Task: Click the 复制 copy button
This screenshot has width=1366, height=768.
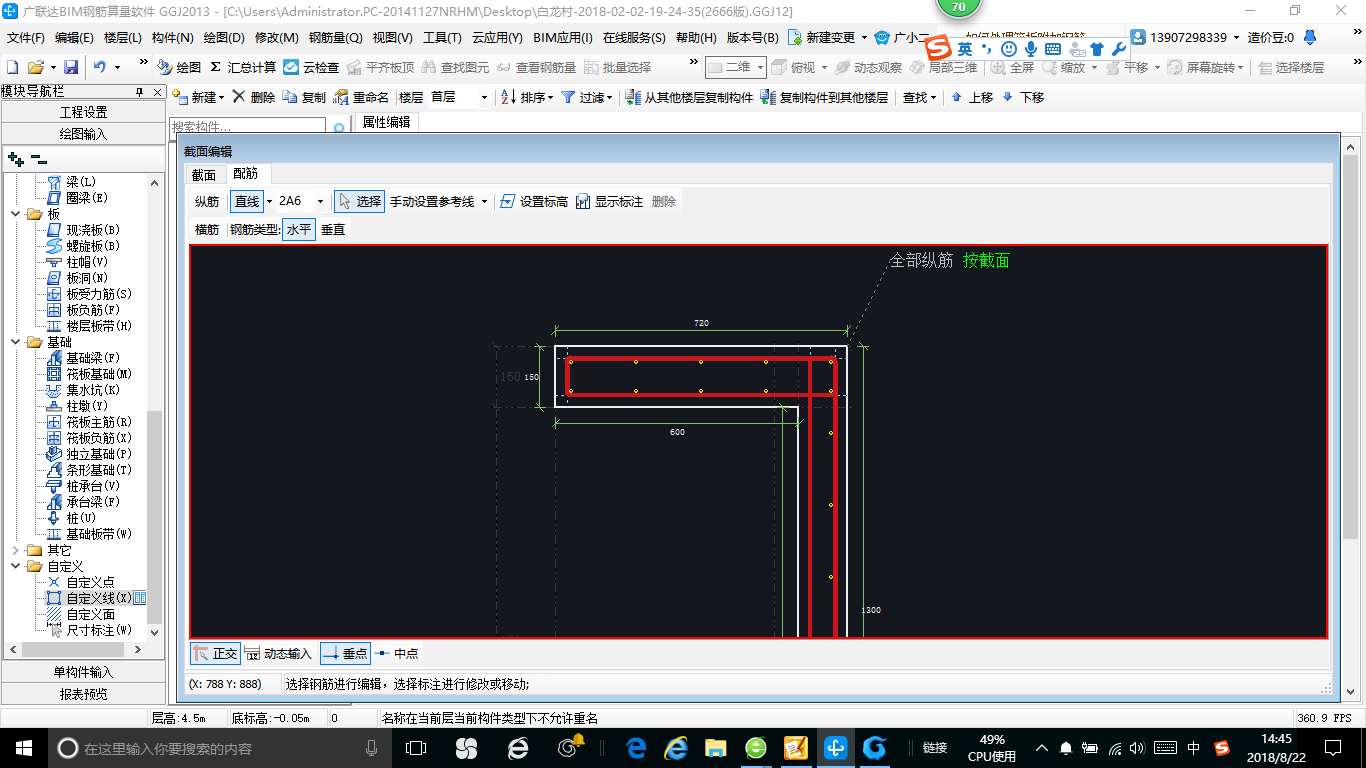Action: click(x=304, y=97)
